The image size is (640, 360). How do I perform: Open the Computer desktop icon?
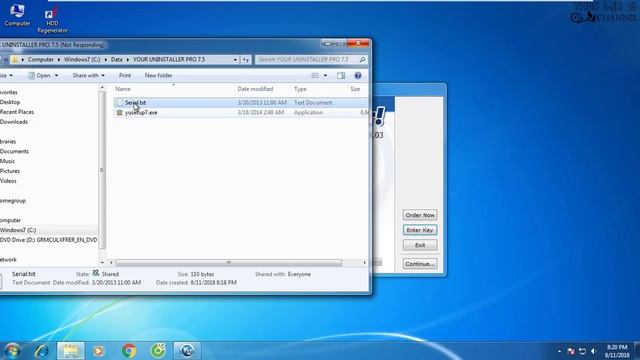(x=17, y=15)
